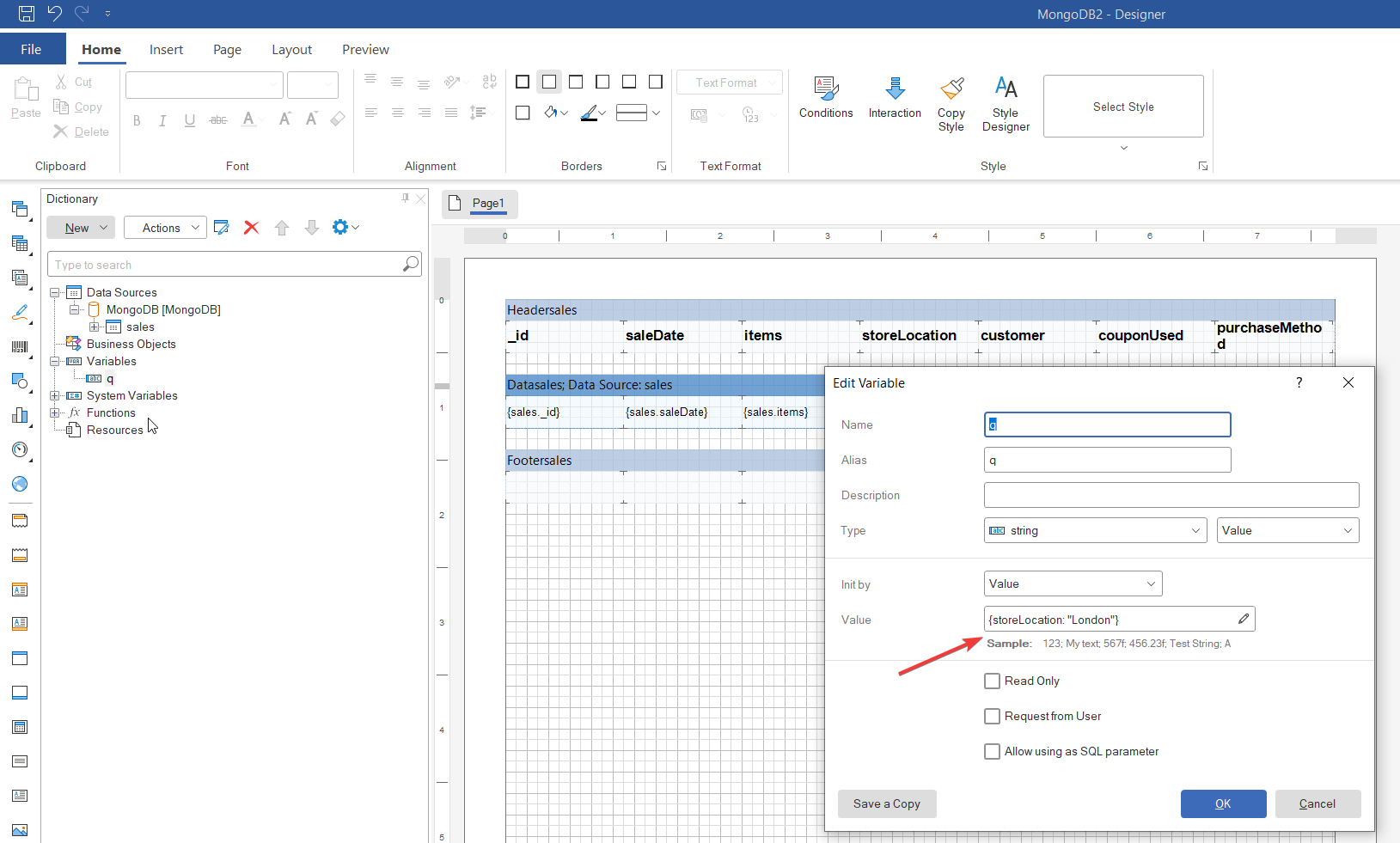The height and width of the screenshot is (843, 1400).
Task: Apply all borders to the component
Action: click(x=523, y=82)
